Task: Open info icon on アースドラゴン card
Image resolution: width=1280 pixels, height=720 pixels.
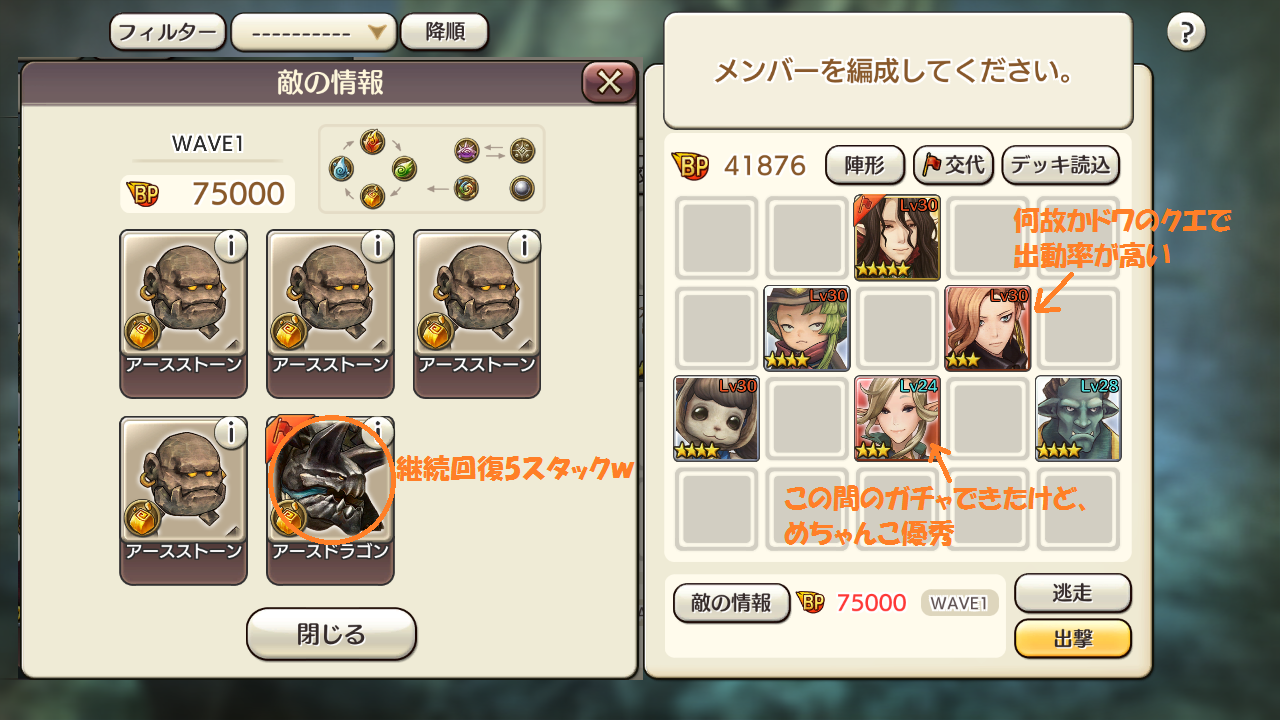Action: [x=378, y=432]
